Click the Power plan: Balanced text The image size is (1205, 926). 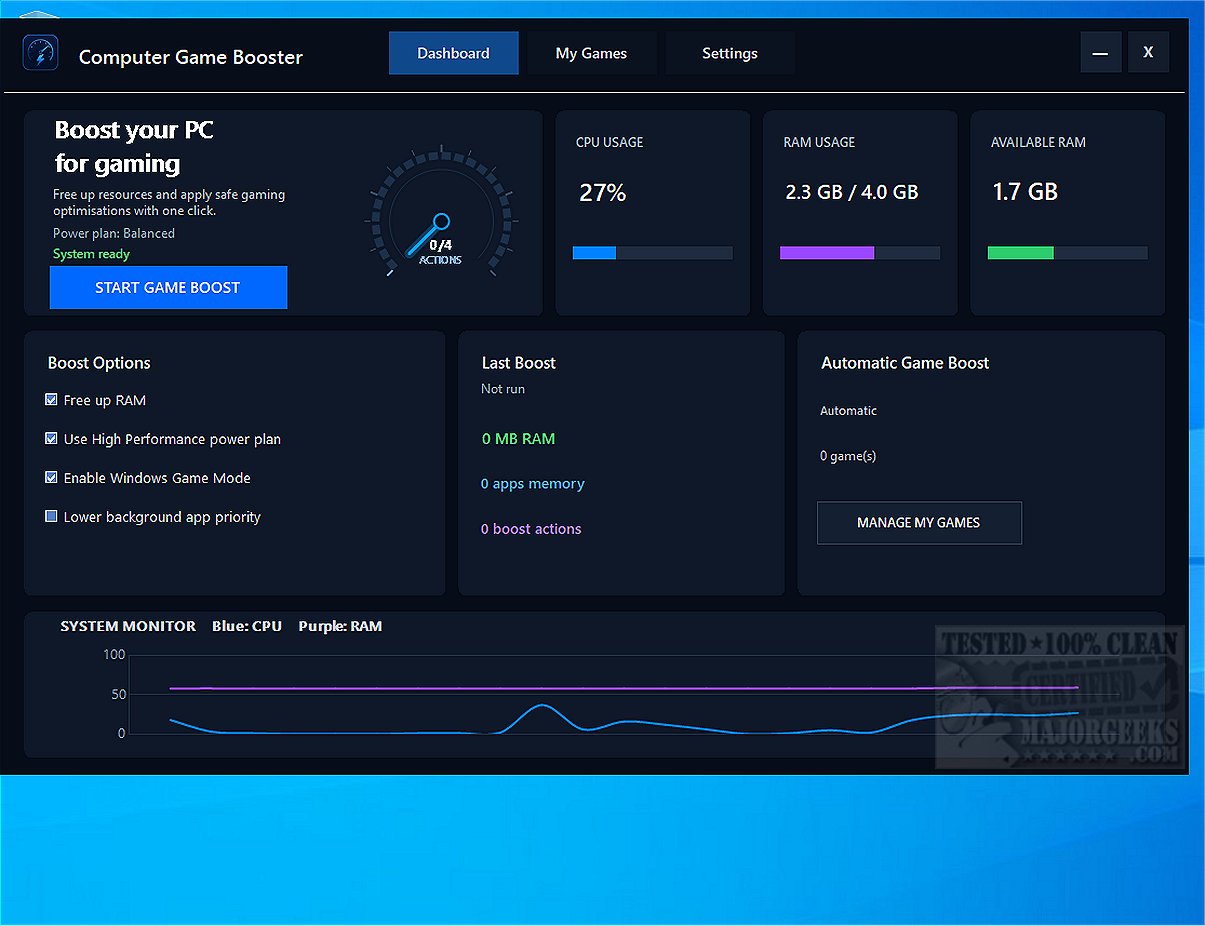coord(114,233)
